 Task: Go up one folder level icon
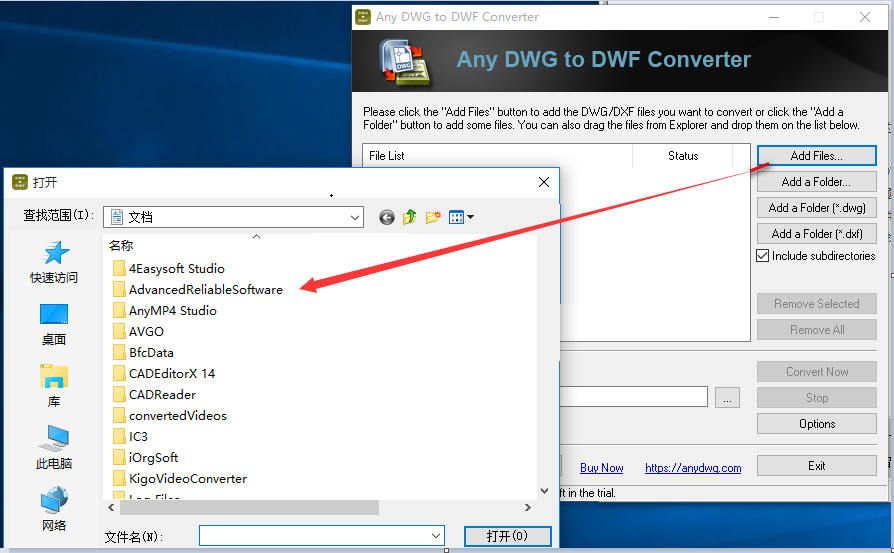(409, 217)
